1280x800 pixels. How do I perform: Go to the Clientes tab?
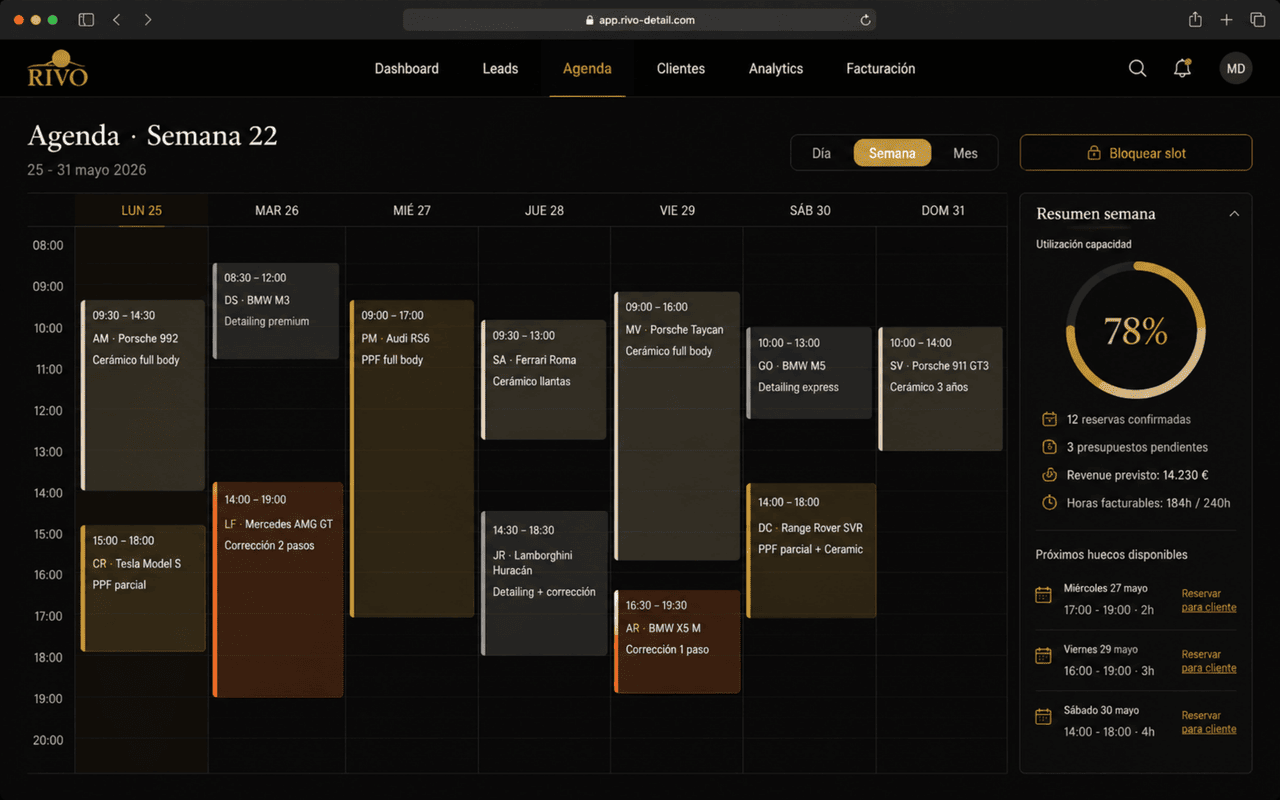[x=681, y=69]
